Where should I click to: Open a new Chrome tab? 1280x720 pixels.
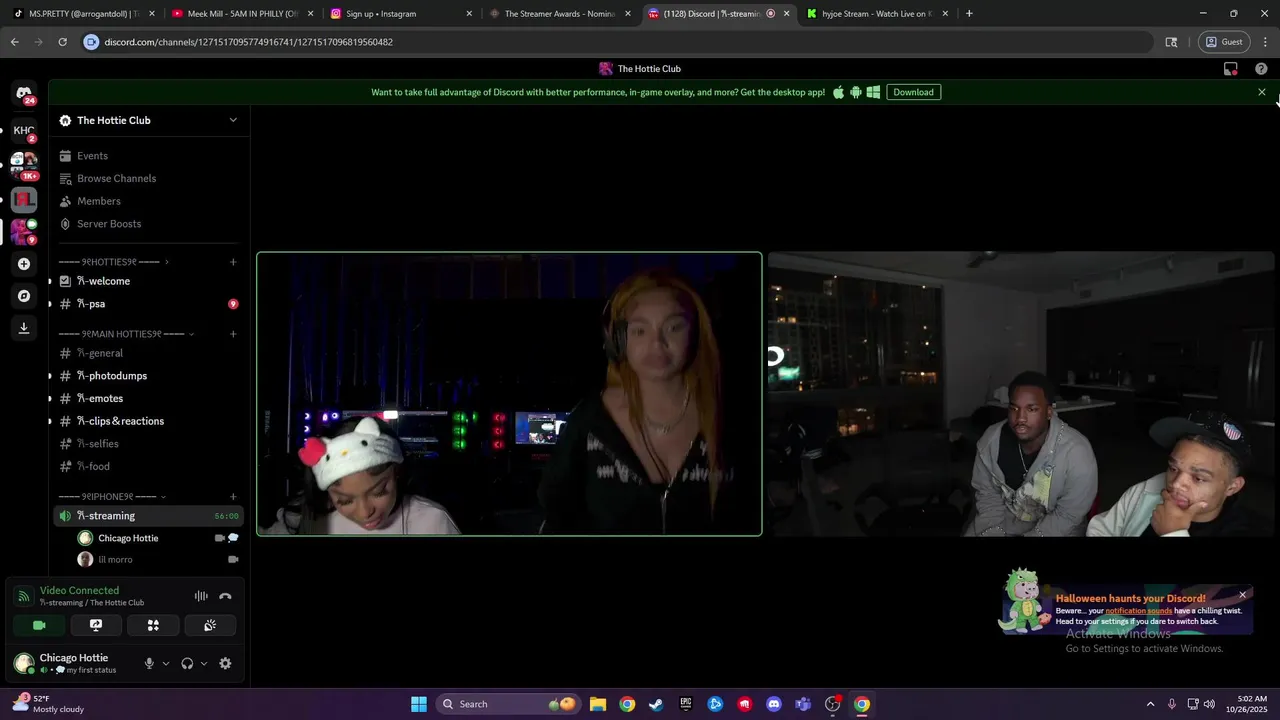click(x=969, y=14)
